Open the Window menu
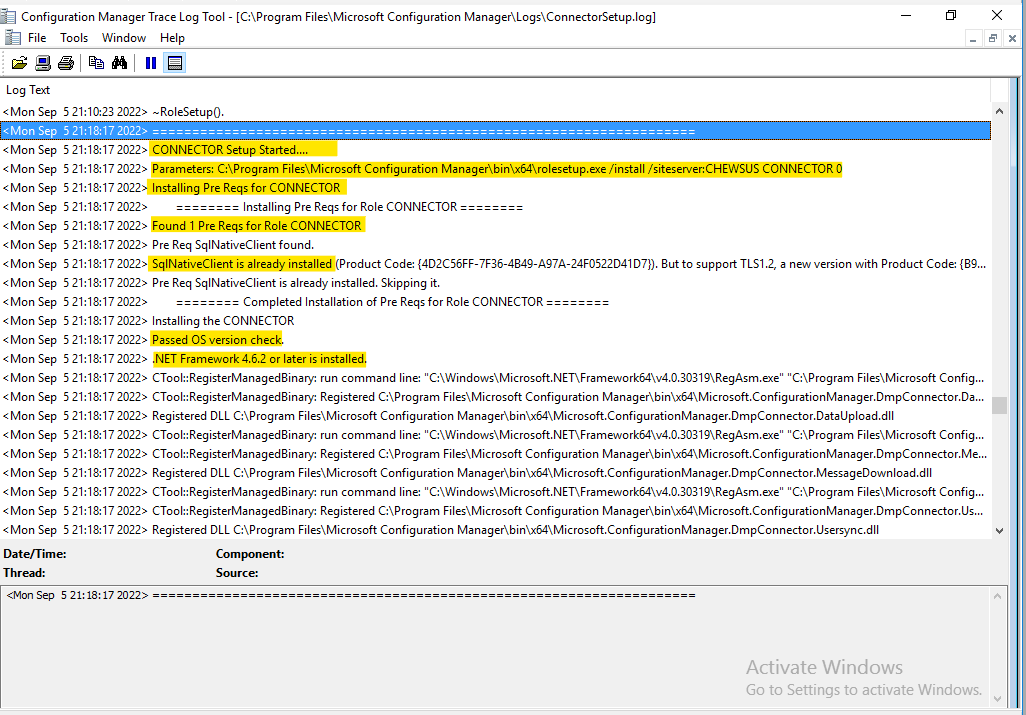 point(123,37)
